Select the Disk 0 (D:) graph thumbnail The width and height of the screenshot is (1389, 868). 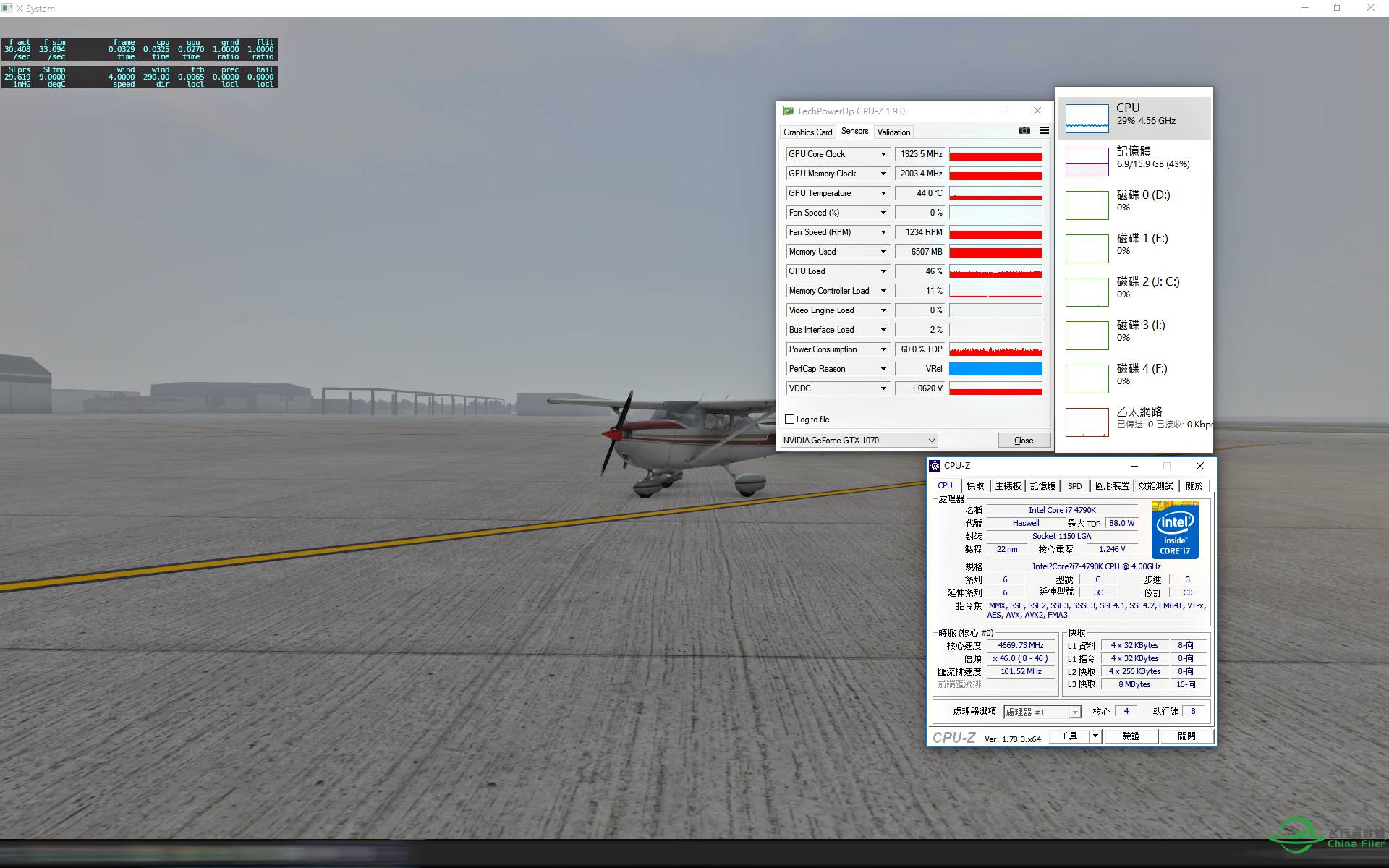click(1087, 205)
